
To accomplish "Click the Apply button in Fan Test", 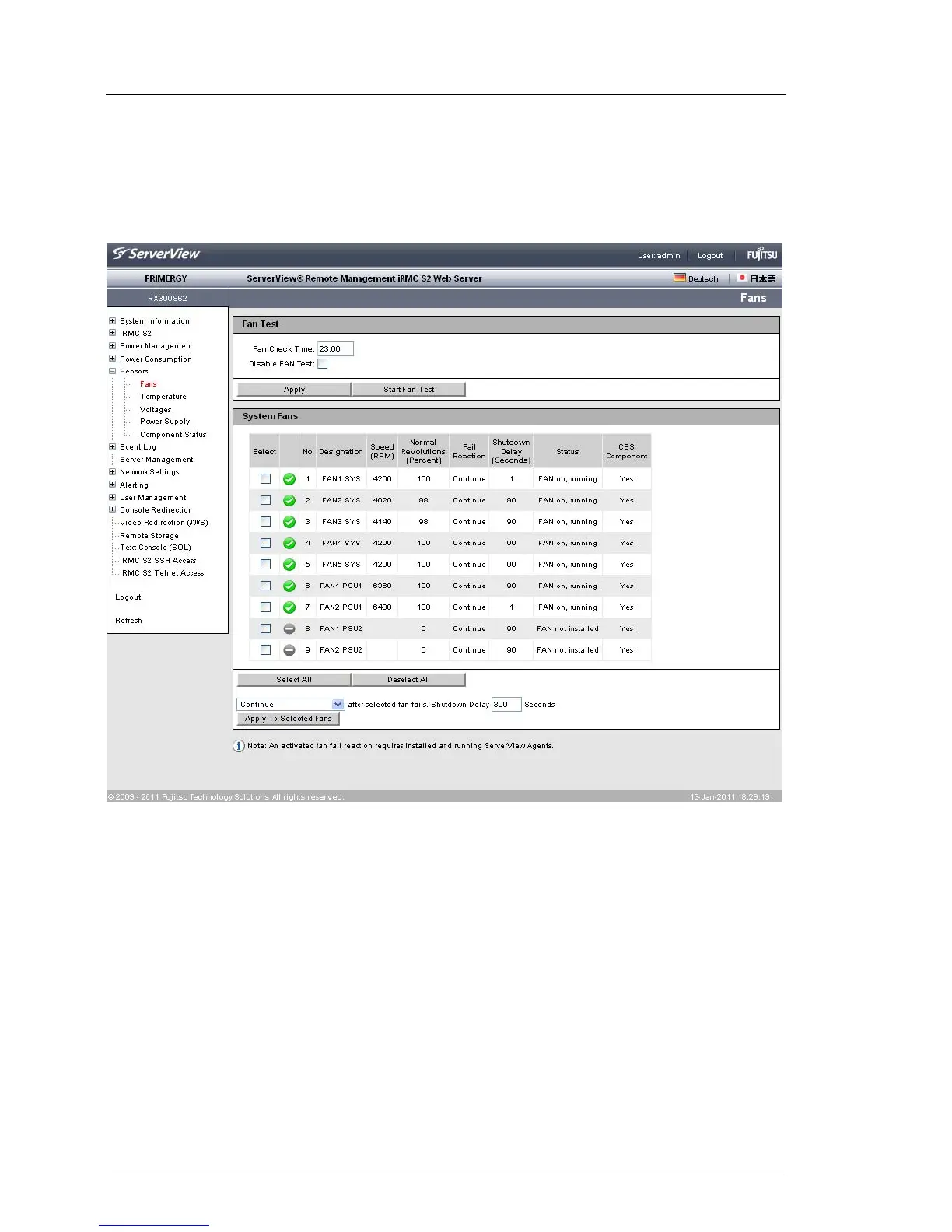I will pyautogui.click(x=294, y=390).
